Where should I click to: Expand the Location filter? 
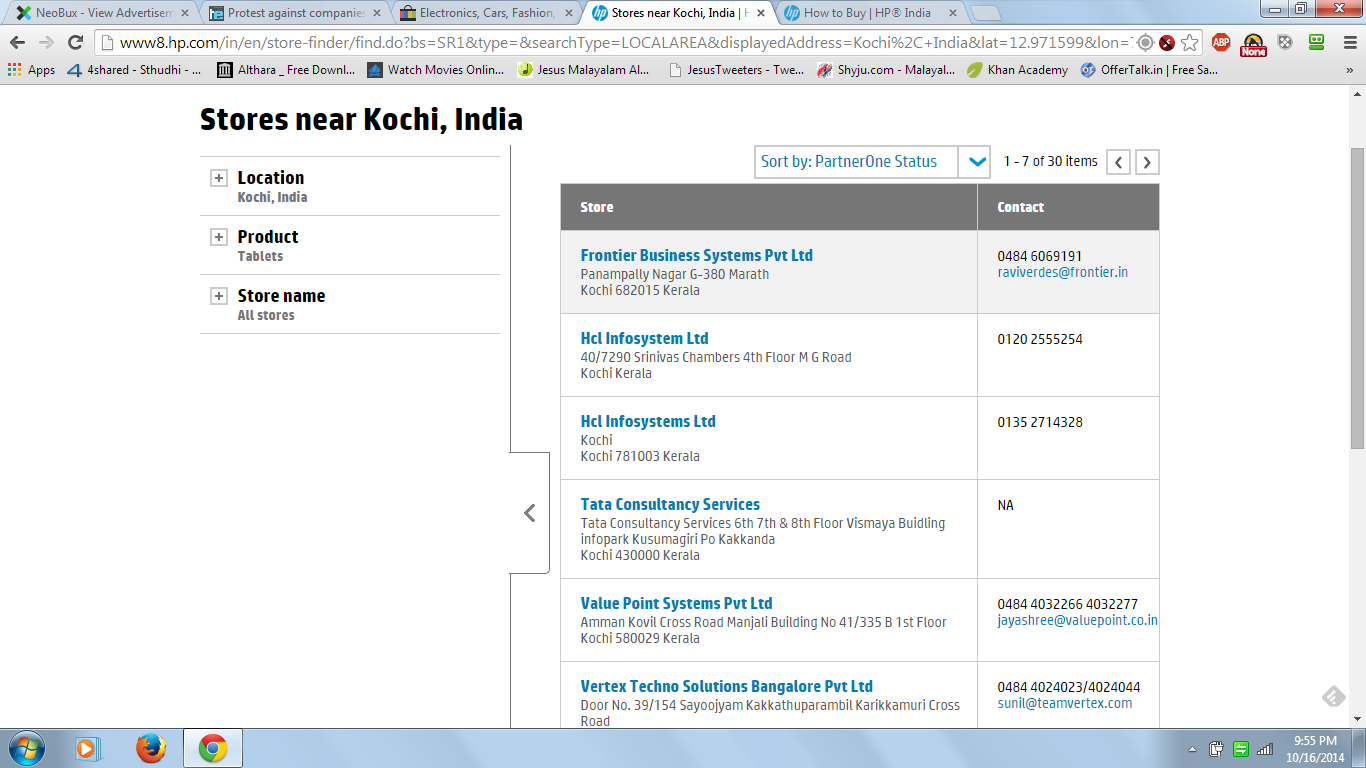[x=218, y=178]
